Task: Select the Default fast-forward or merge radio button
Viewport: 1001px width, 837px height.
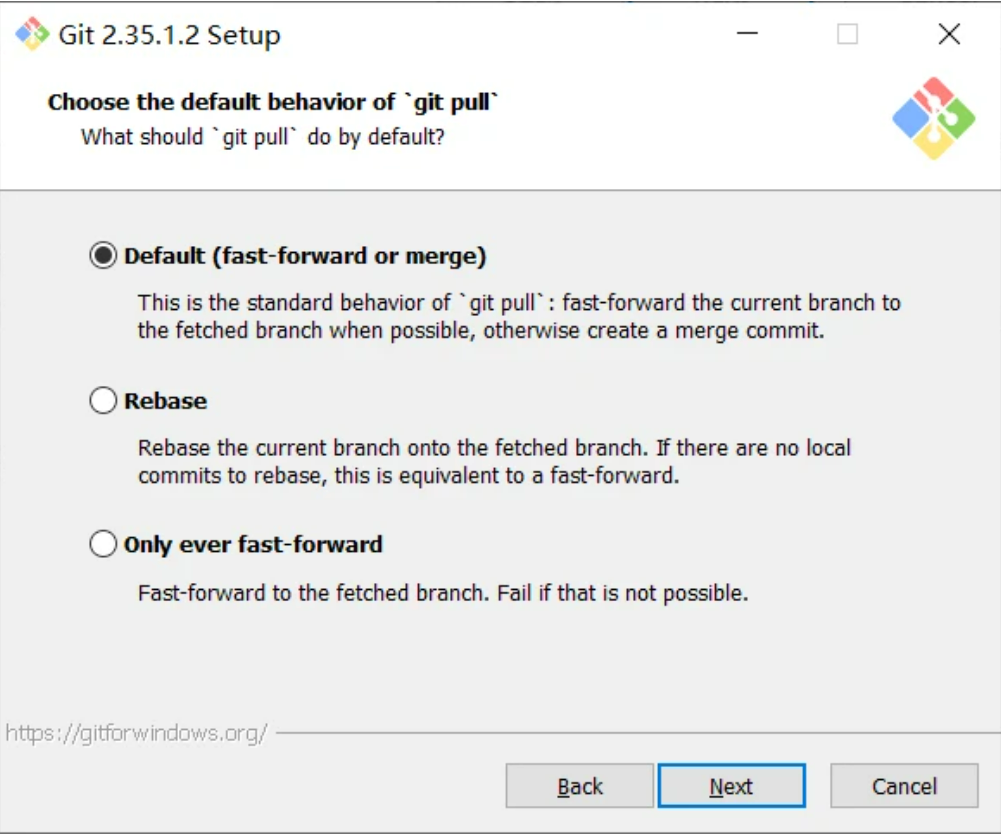Action: [x=103, y=256]
